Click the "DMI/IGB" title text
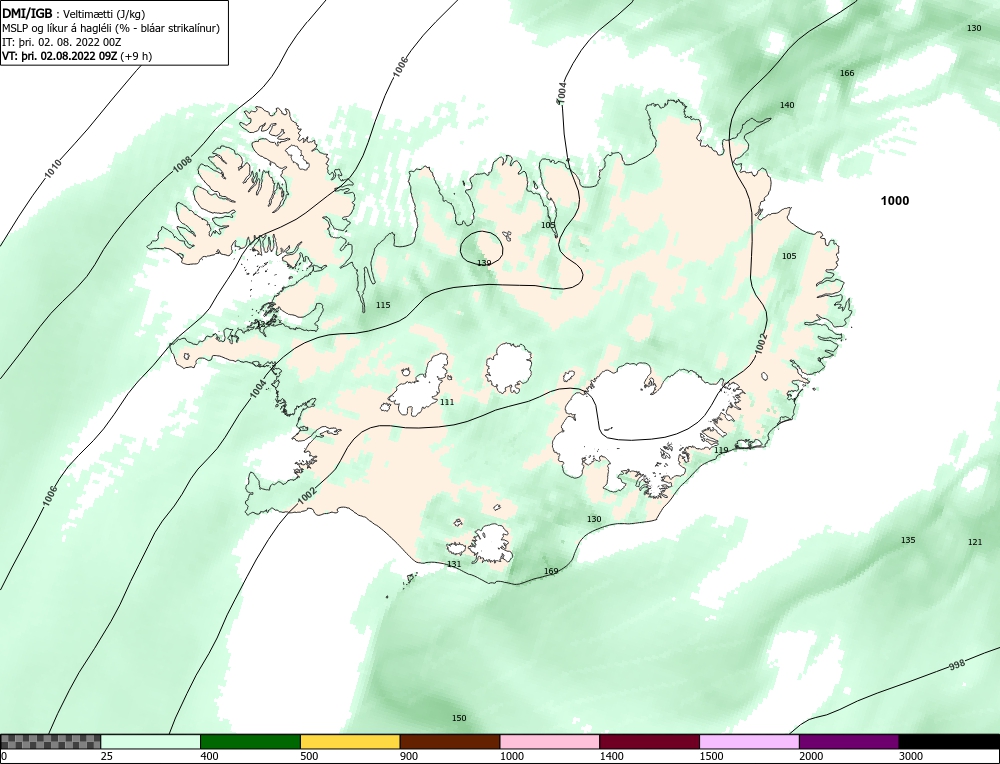Image resolution: width=1000 pixels, height=764 pixels. [x=27, y=13]
